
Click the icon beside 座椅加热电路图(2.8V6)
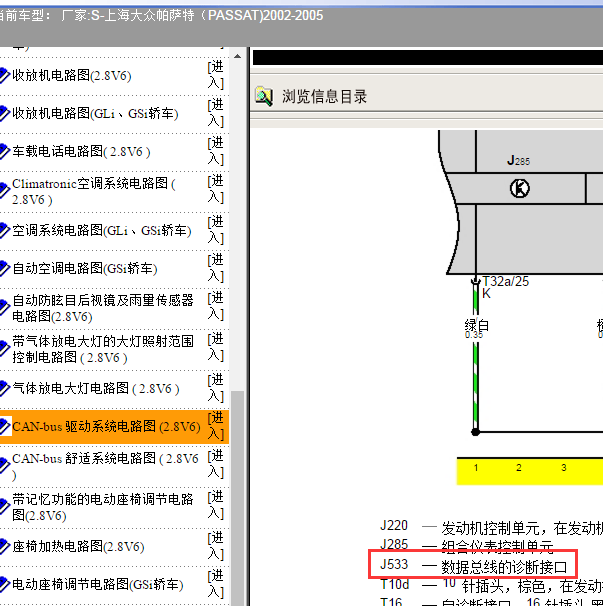coord(5,546)
